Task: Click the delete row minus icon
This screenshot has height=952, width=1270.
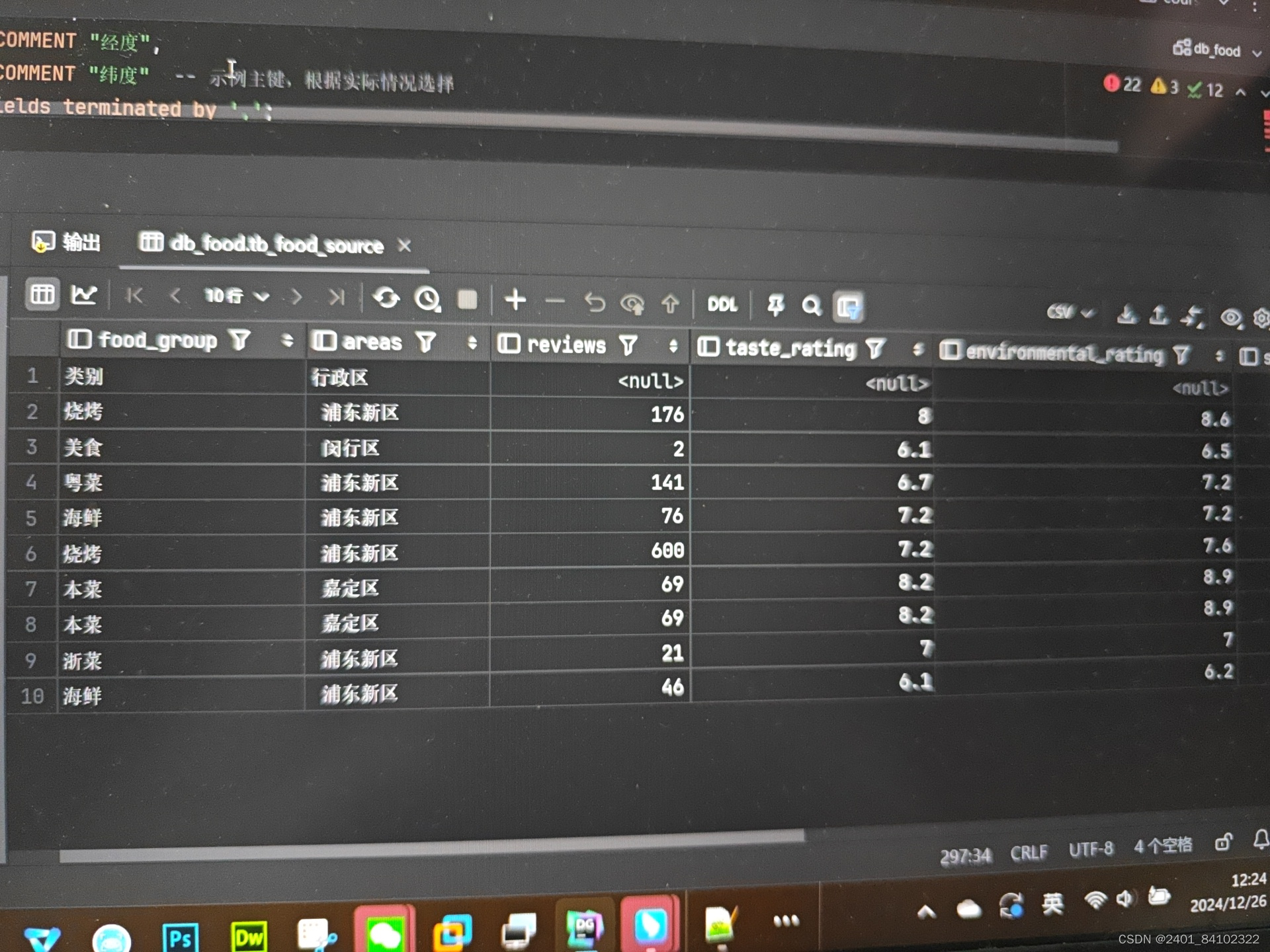Action: coord(555,302)
